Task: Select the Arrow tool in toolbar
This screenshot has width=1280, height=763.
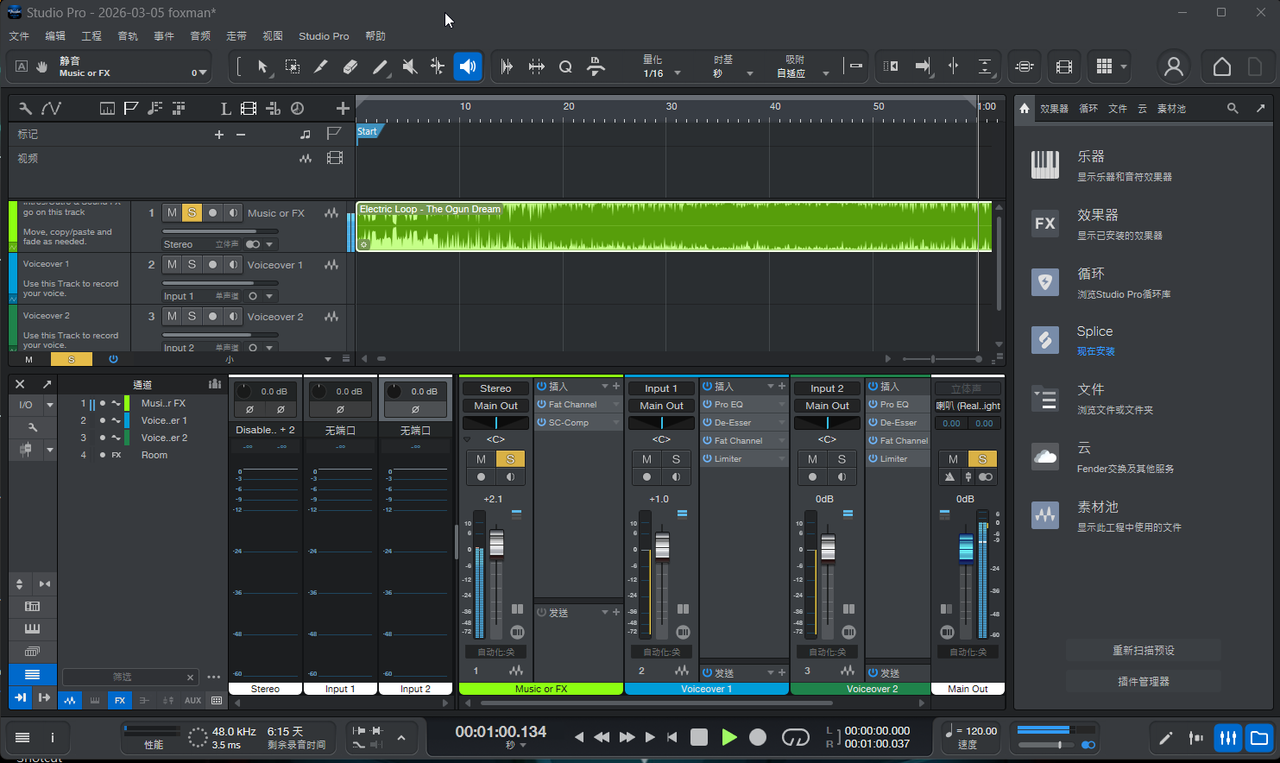Action: click(263, 67)
